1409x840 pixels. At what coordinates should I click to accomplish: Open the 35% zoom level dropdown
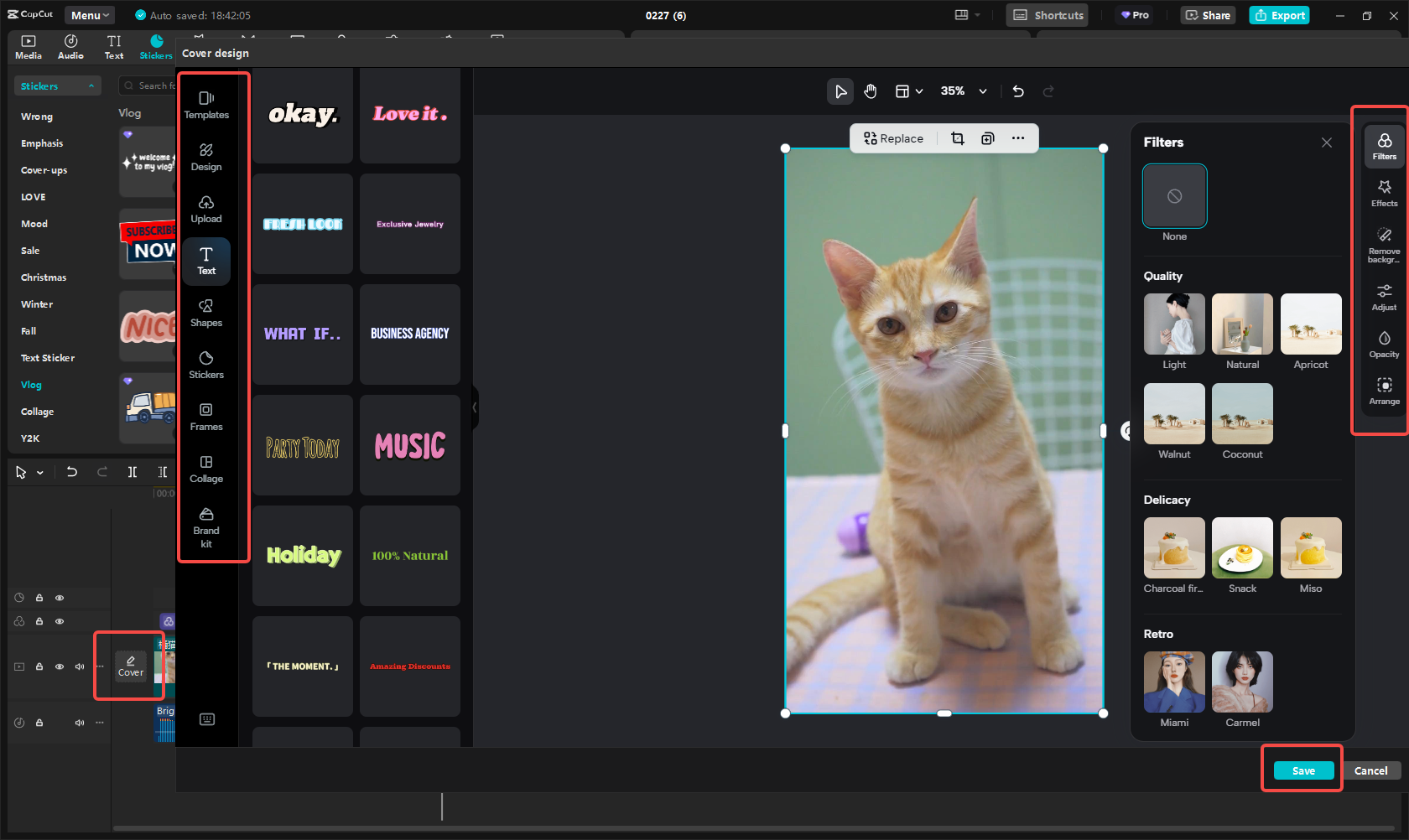click(982, 91)
